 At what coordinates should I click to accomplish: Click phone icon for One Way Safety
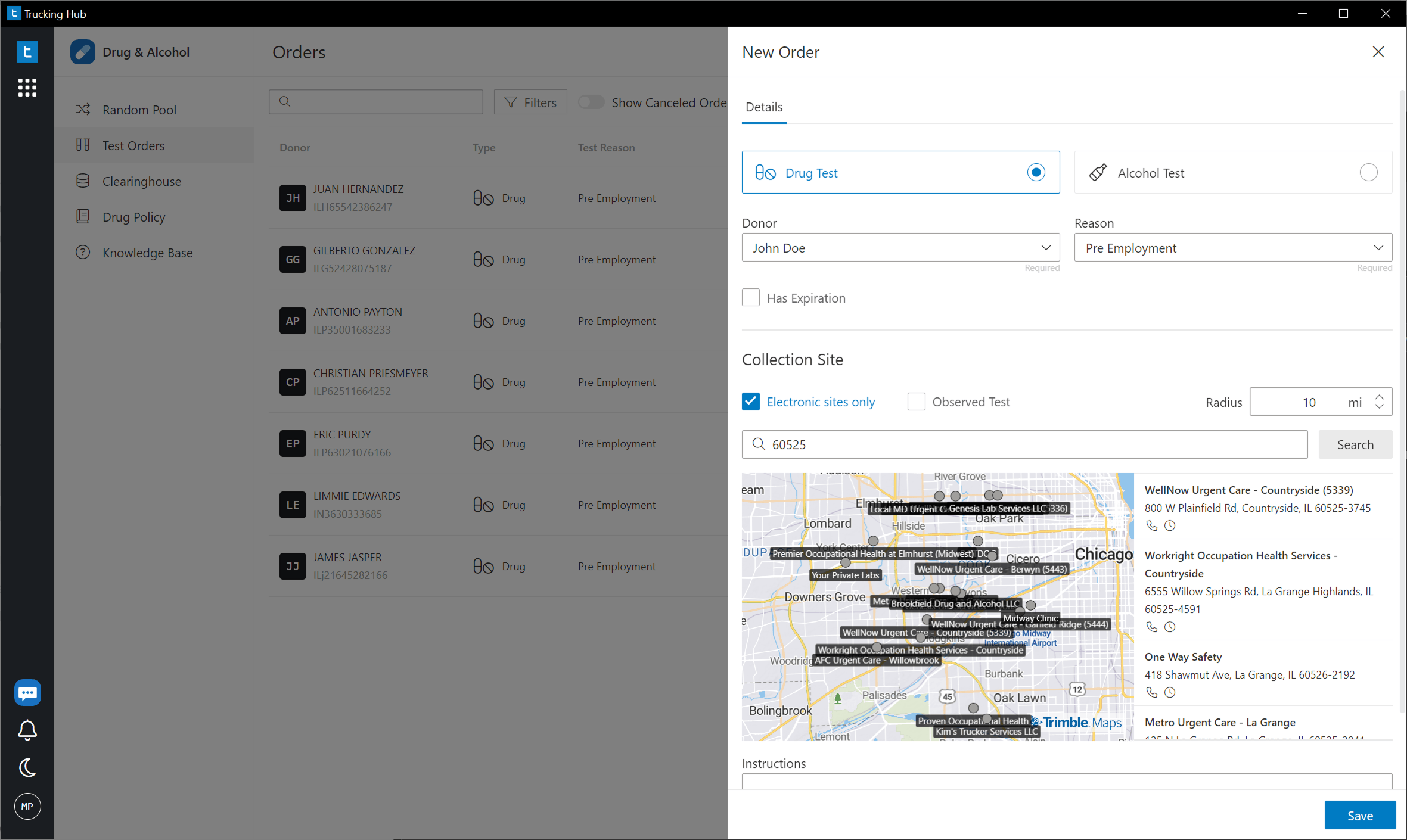tap(1152, 692)
